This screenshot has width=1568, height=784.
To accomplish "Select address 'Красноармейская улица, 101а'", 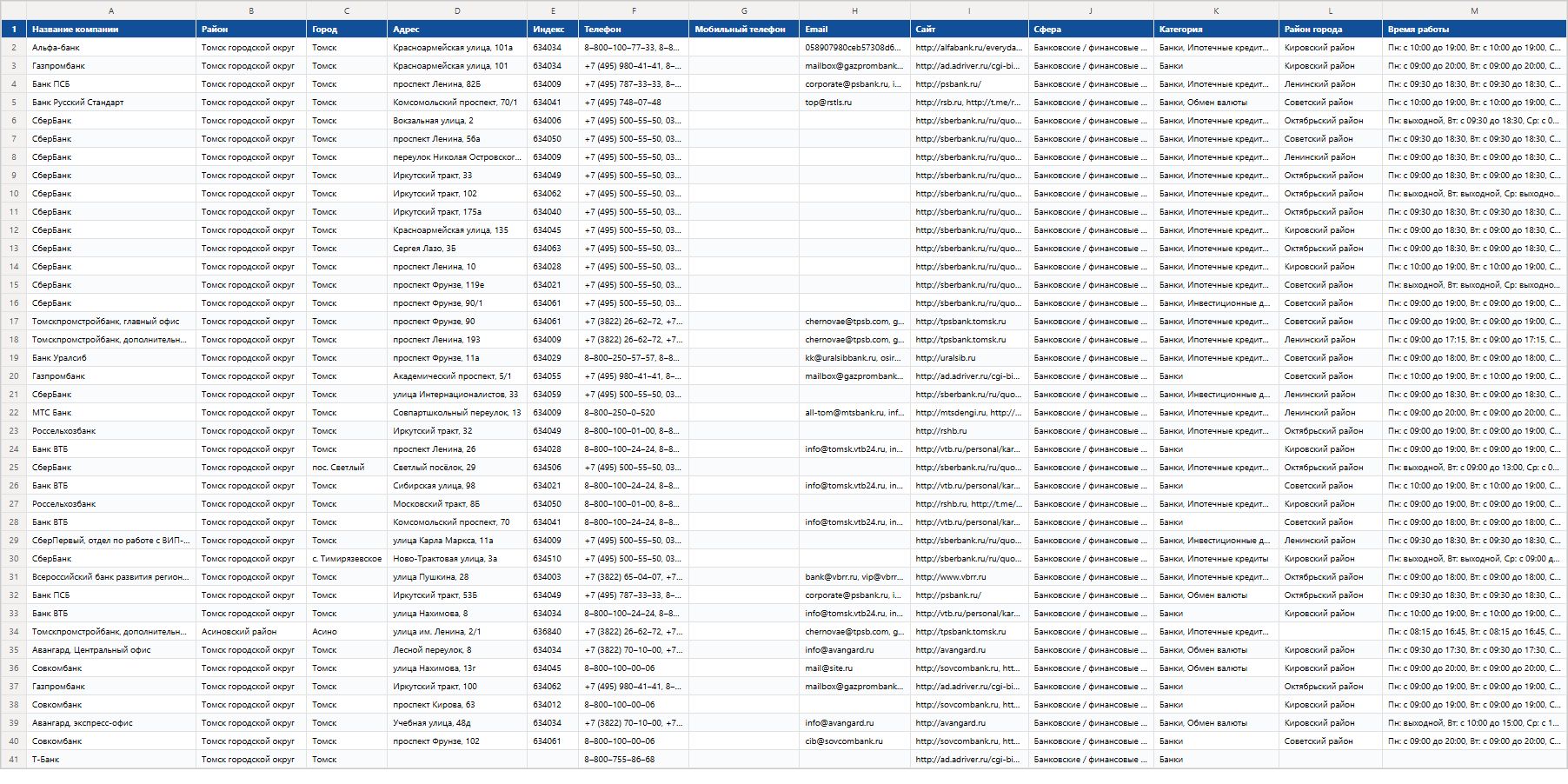I will 457,48.
